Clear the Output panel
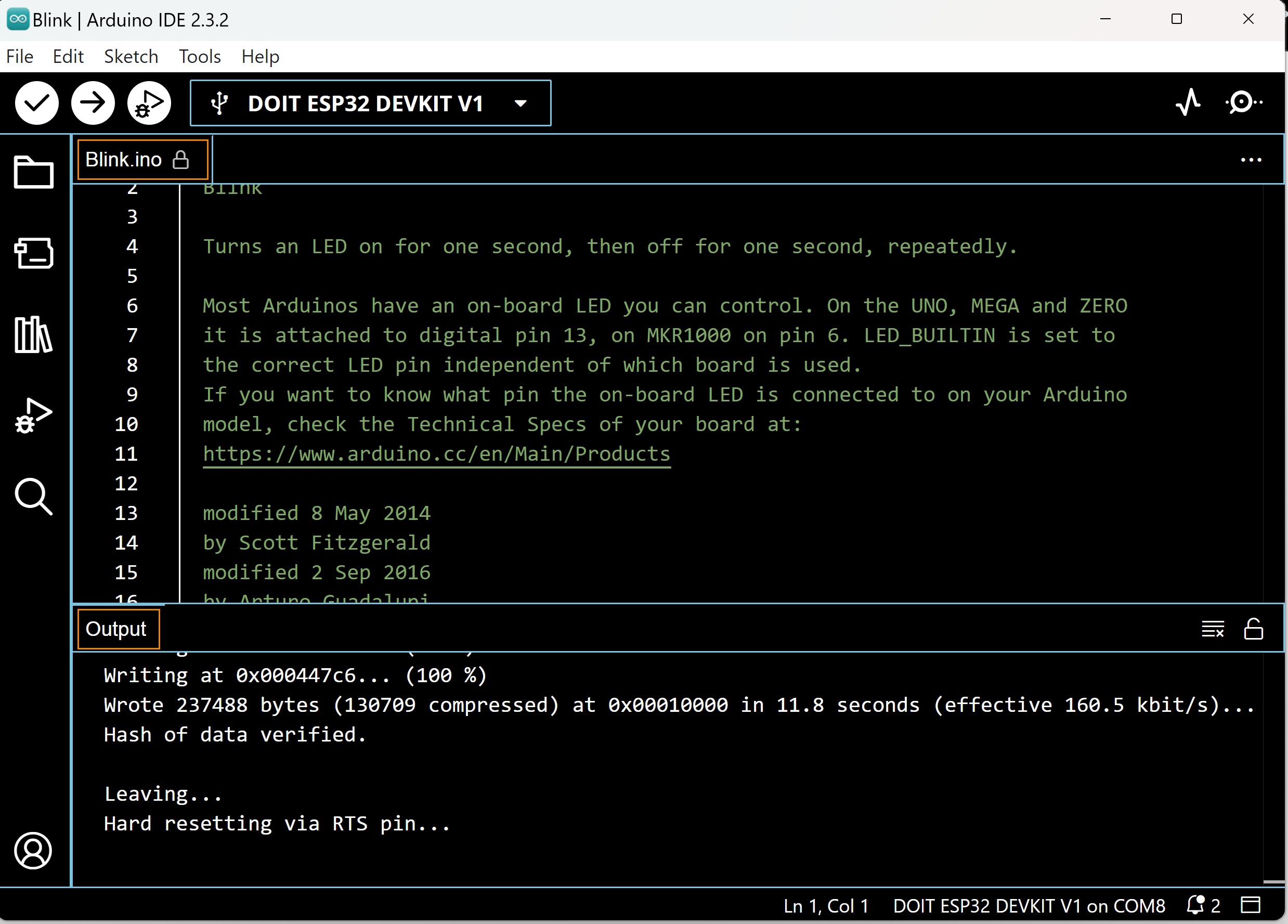Image resolution: width=1288 pixels, height=924 pixels. click(x=1213, y=629)
